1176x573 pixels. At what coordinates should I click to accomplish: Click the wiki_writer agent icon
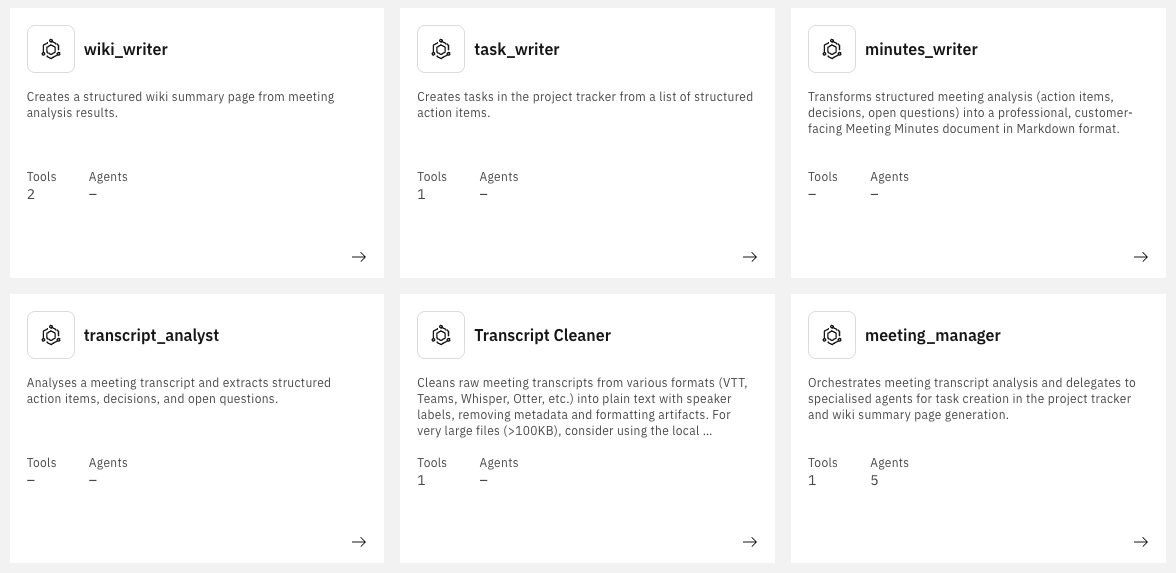pos(51,49)
